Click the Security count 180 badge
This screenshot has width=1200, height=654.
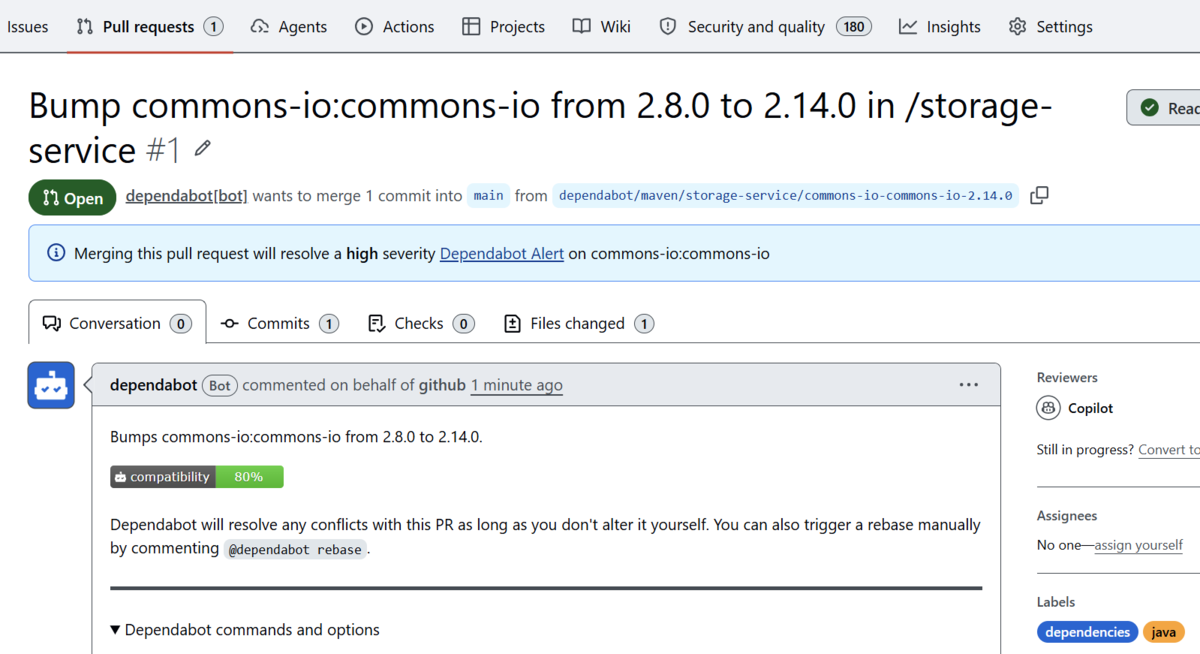pyautogui.click(x=854, y=27)
